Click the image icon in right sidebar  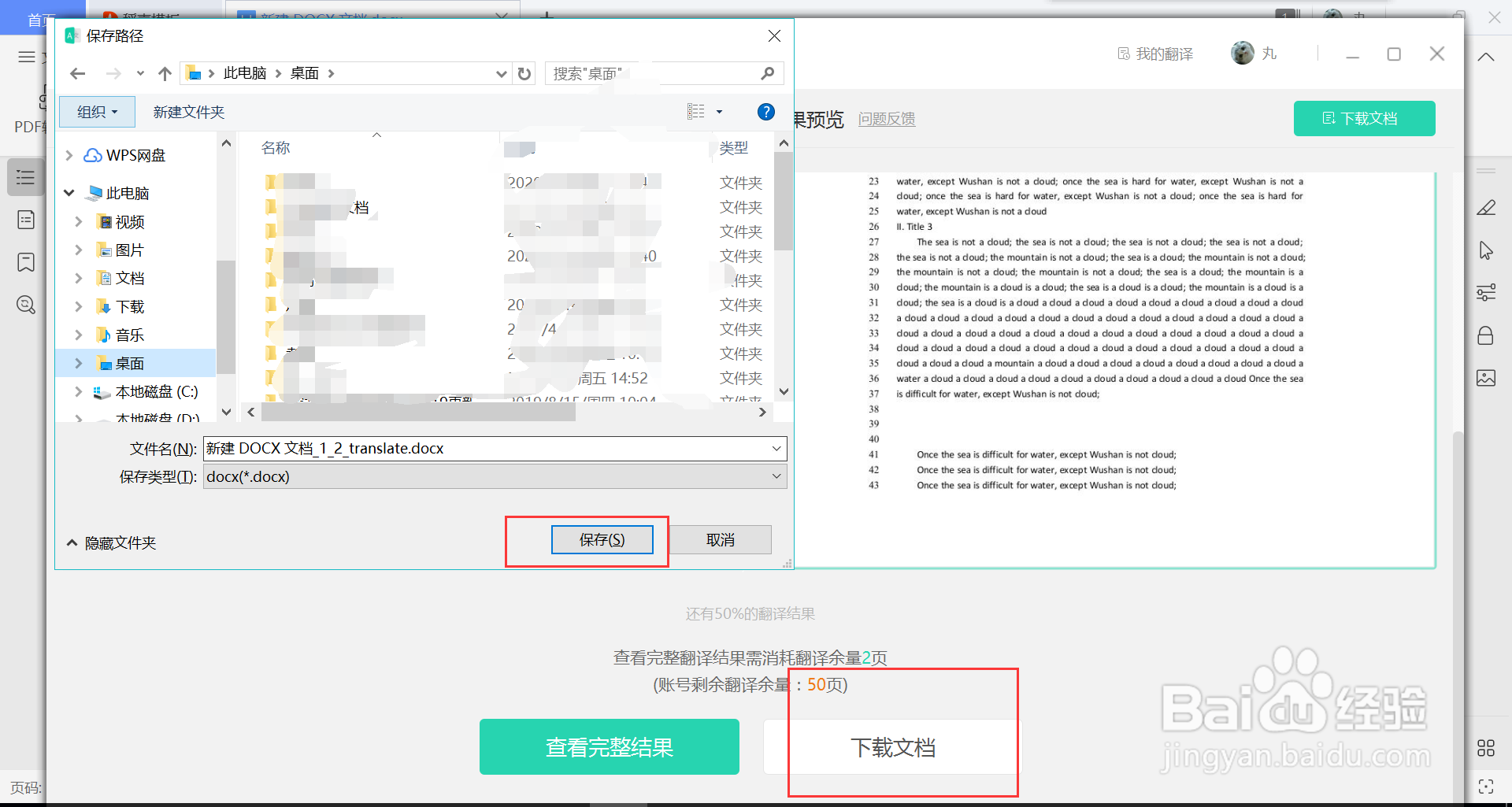tap(1486, 378)
